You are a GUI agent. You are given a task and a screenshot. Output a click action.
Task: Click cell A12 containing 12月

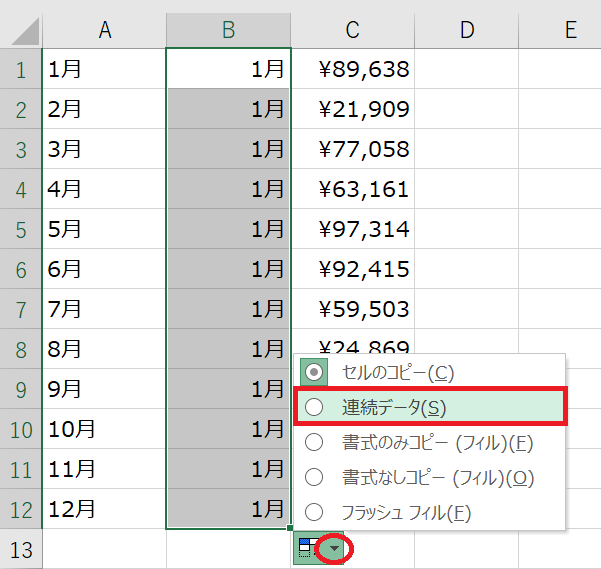[104, 509]
